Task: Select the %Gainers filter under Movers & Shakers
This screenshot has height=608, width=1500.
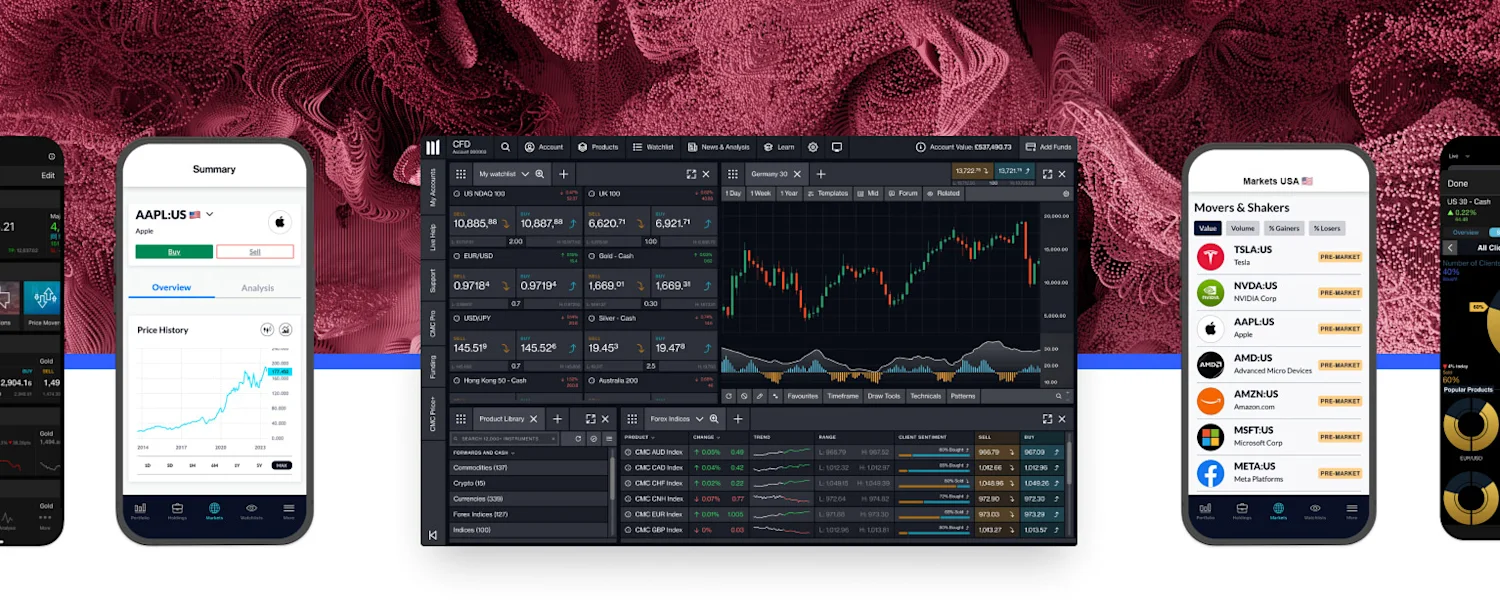Action: point(1284,228)
